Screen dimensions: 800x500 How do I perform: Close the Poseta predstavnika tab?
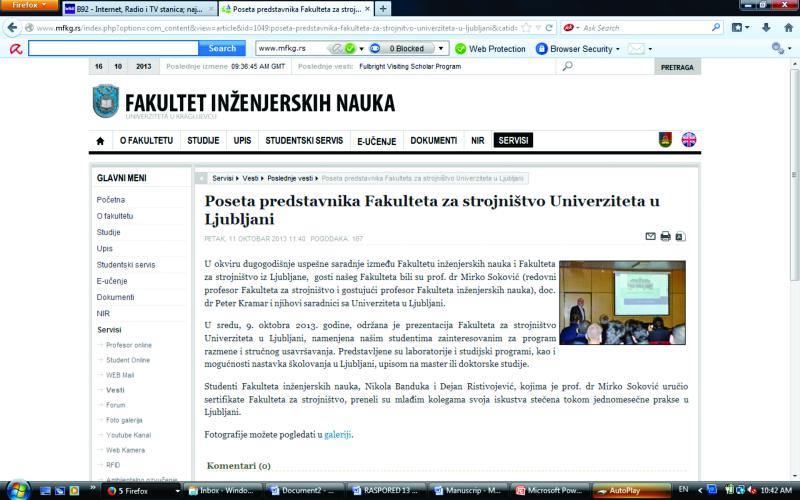coord(367,9)
